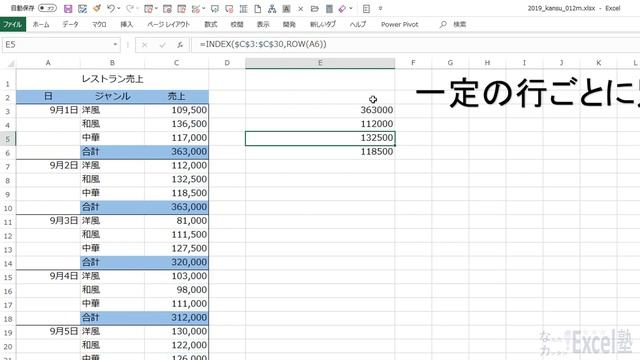Select column C header
This screenshot has height=360, width=640.
176,63
